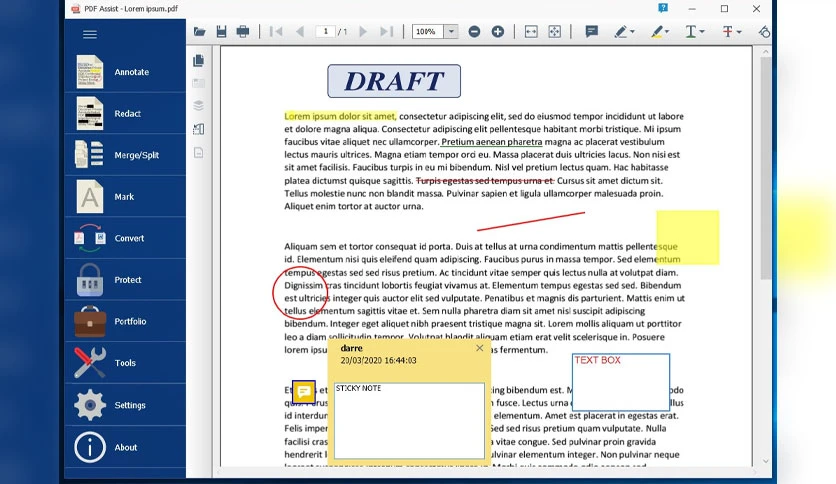836x484 pixels.
Task: Click the vertical scrollbar thumb
Action: (766, 168)
